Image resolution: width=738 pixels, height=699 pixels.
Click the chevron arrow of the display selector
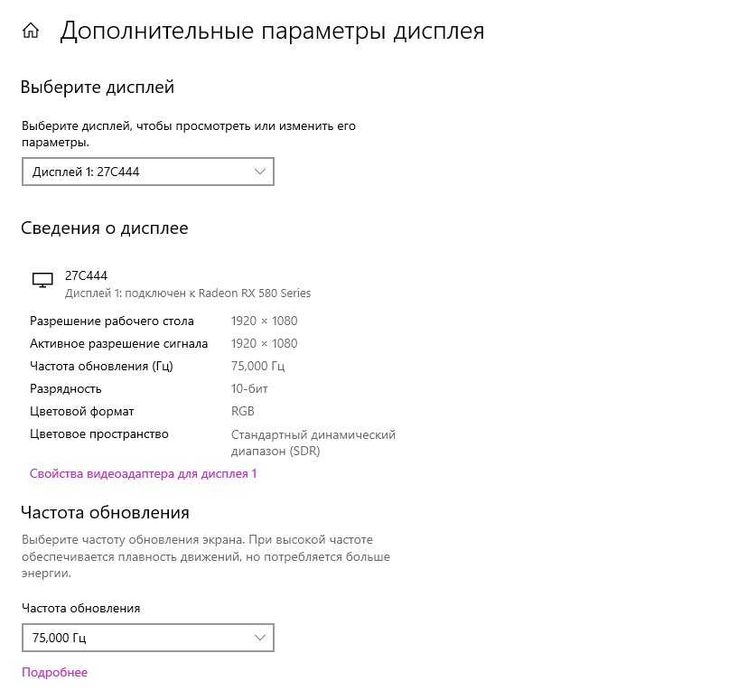click(x=260, y=172)
